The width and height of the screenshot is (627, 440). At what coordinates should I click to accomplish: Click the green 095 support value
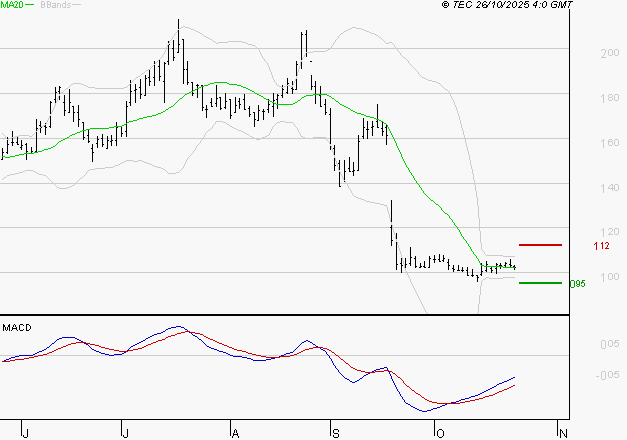click(x=577, y=284)
